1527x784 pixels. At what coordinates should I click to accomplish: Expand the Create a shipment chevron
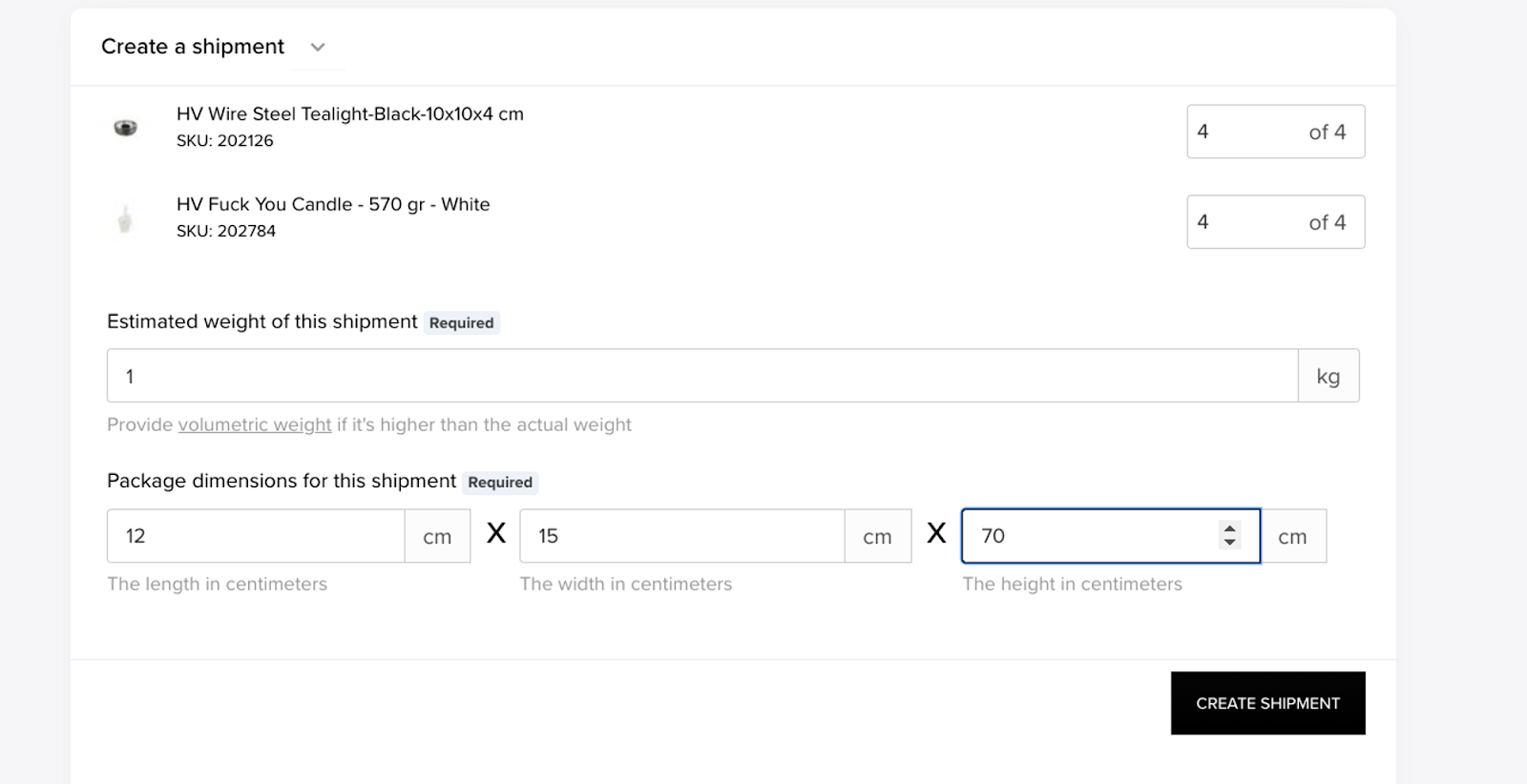[x=318, y=48]
